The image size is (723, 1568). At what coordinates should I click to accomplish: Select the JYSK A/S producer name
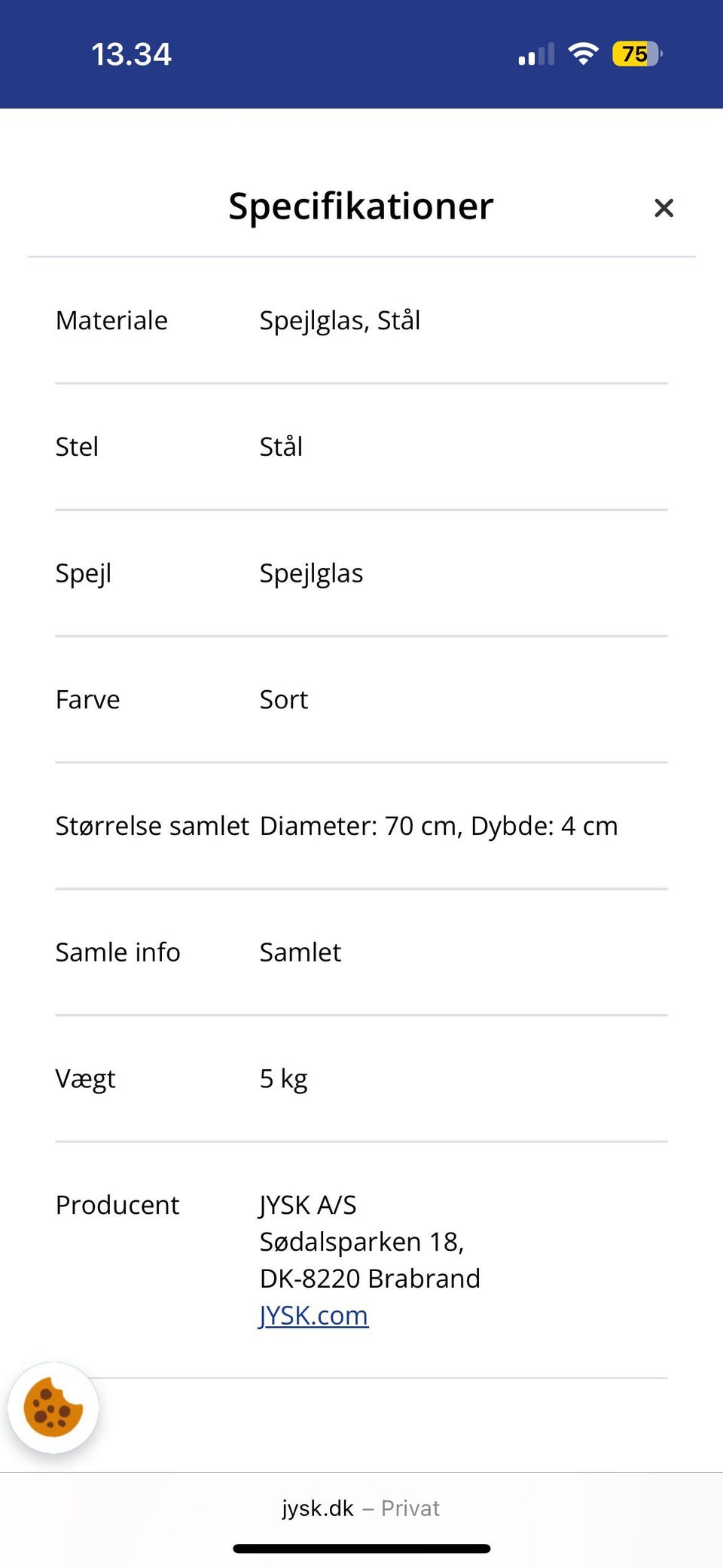pos(308,1205)
